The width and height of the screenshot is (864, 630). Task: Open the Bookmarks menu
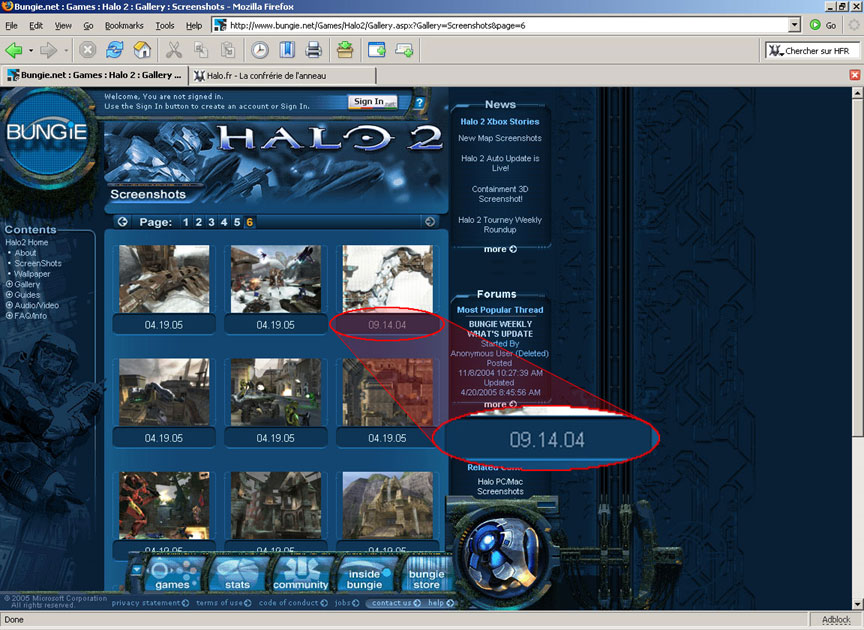[124, 25]
